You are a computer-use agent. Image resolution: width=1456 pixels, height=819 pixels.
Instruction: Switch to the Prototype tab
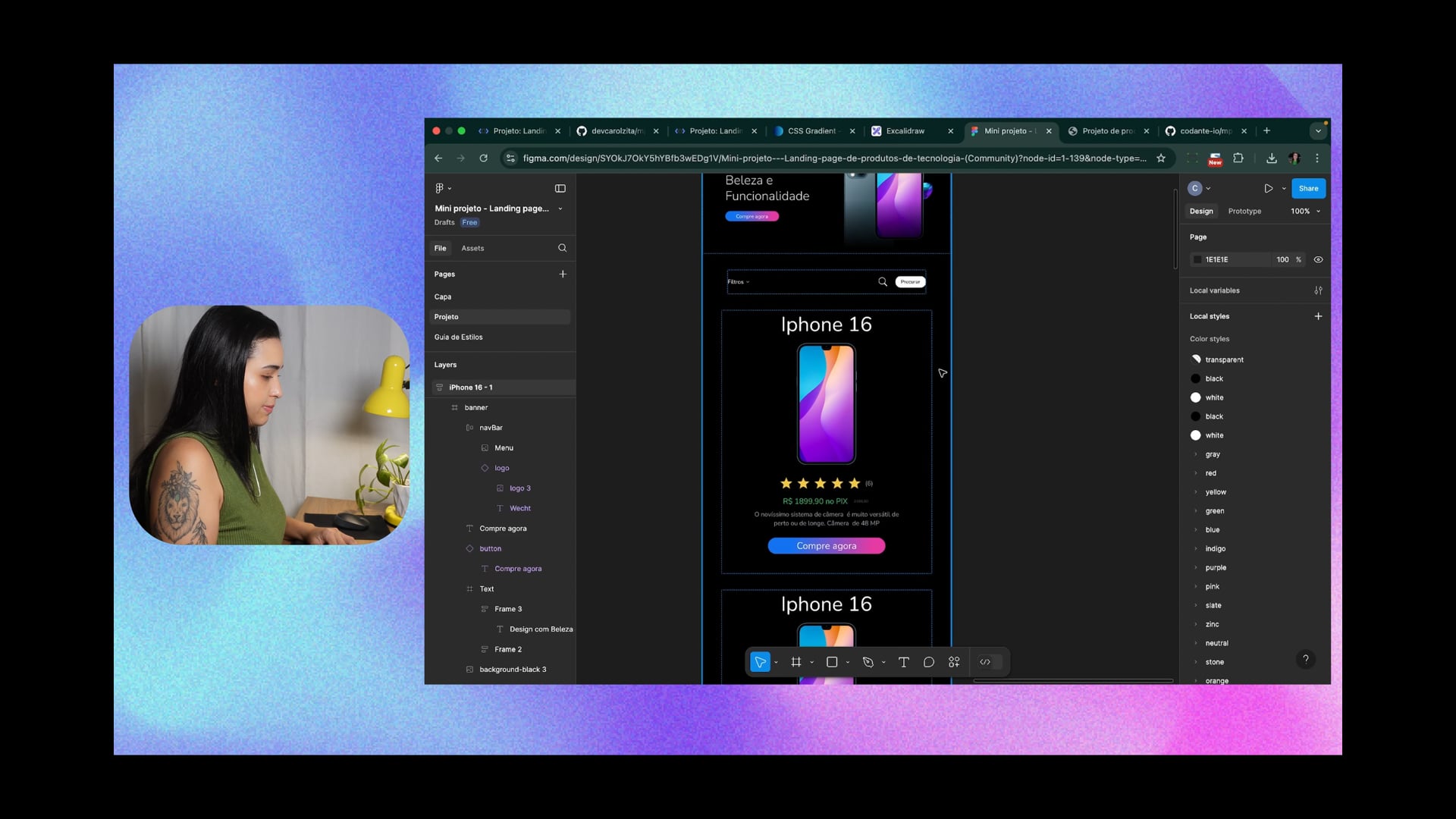1244,211
